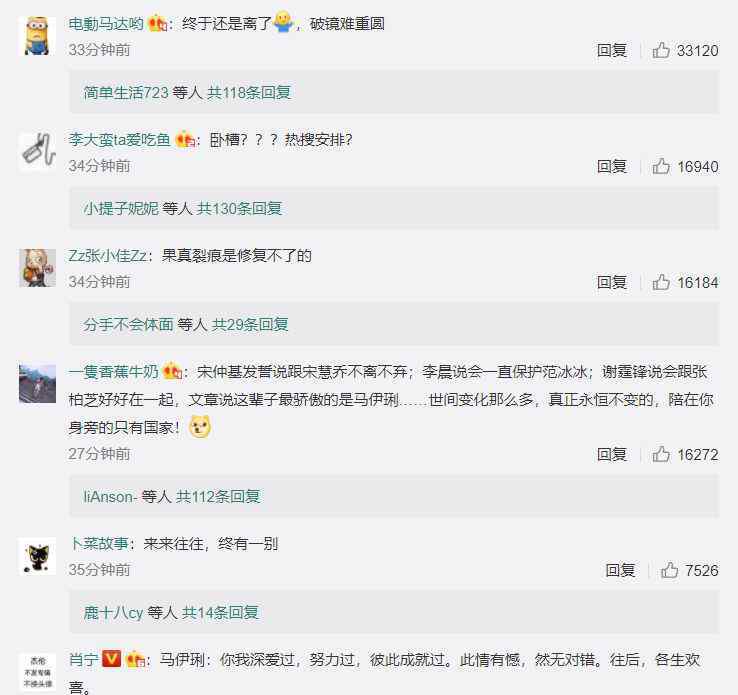
Task: Like the comment with 33120 likes
Action: 661,50
